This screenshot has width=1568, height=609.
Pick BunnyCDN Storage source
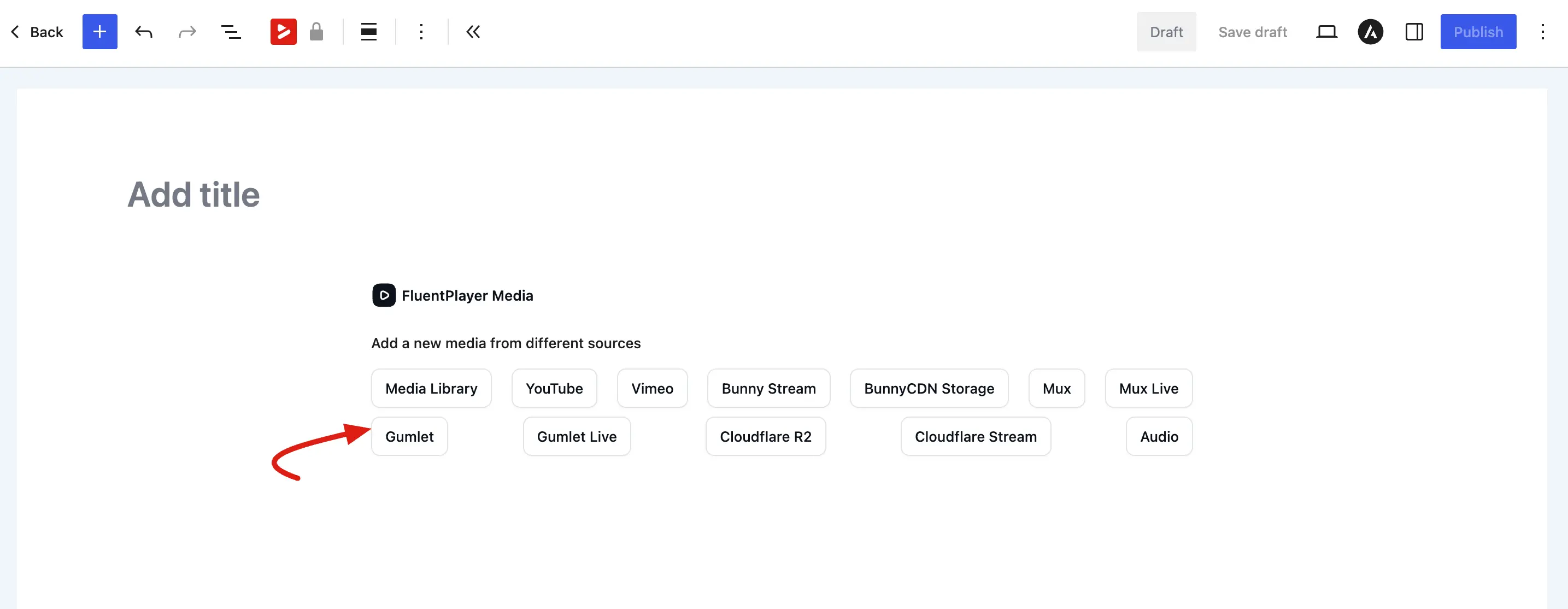(x=929, y=388)
